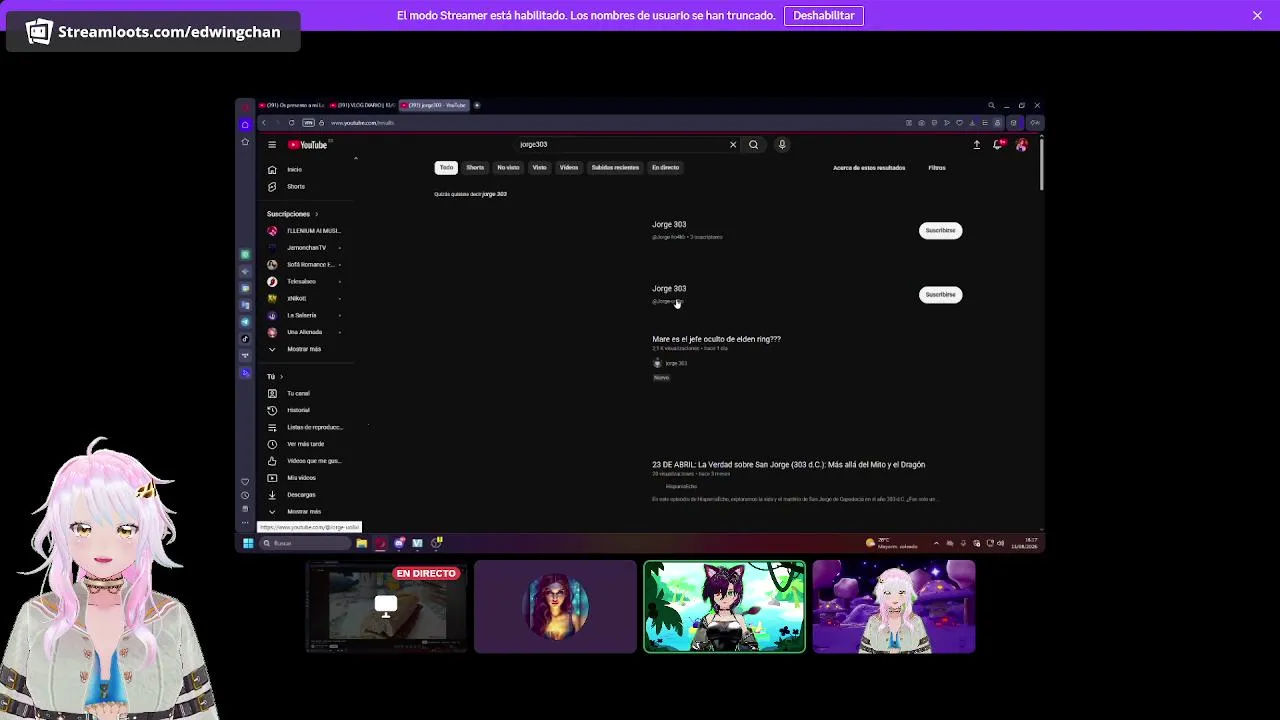Screen dimensions: 1280x720
Task: Open File Explorer from the taskbar
Action: 362,543
